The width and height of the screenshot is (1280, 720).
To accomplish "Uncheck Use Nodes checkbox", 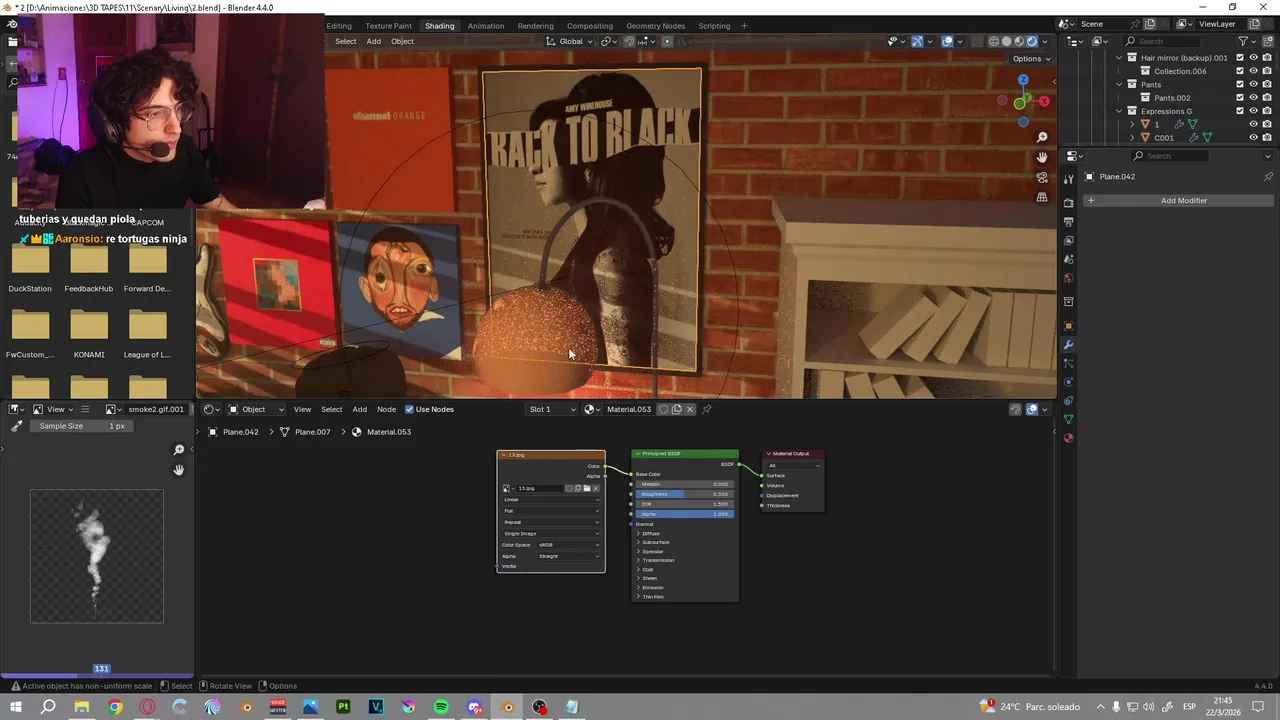I will [x=409, y=409].
